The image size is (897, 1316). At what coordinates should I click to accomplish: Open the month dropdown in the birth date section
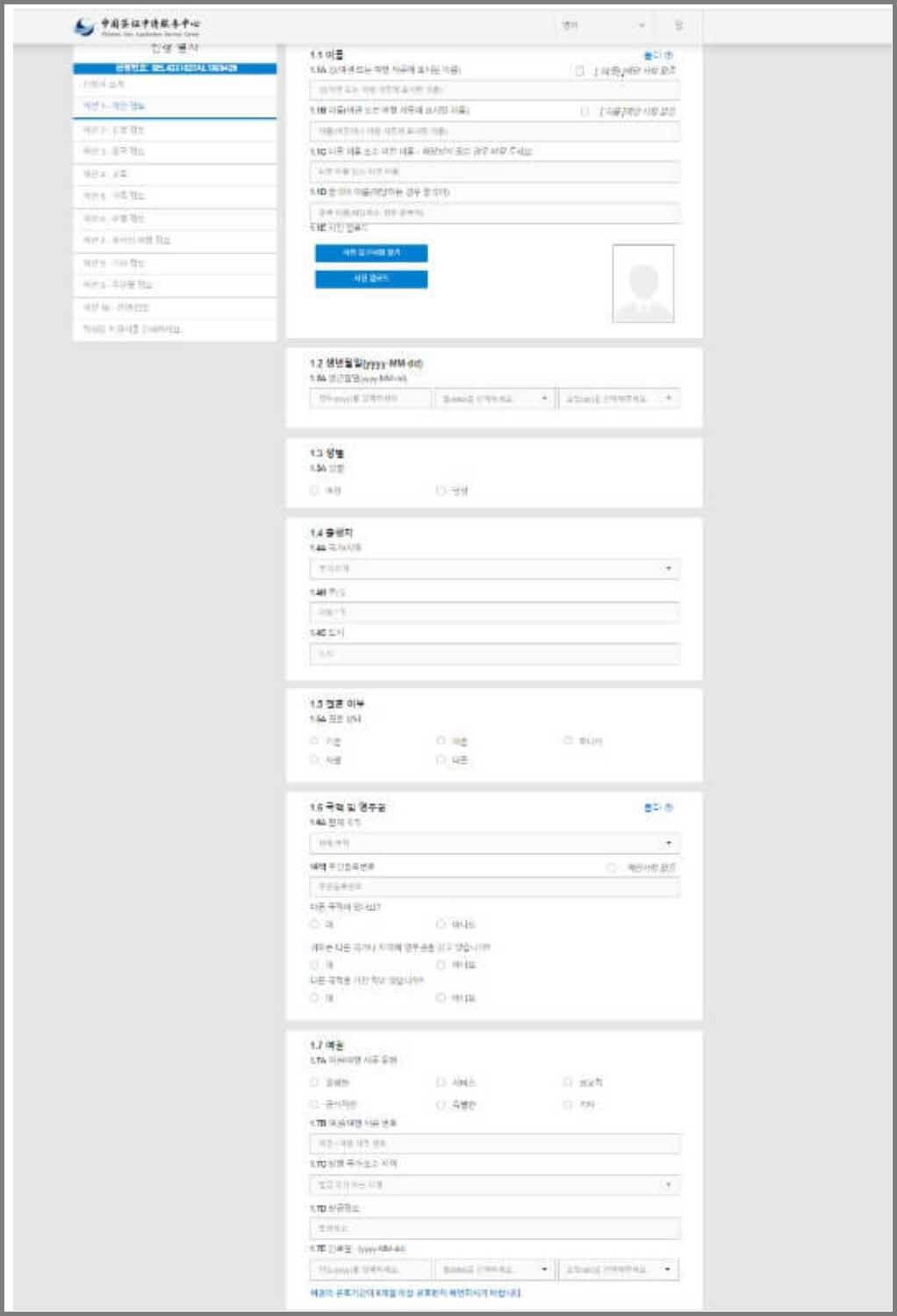[492, 398]
